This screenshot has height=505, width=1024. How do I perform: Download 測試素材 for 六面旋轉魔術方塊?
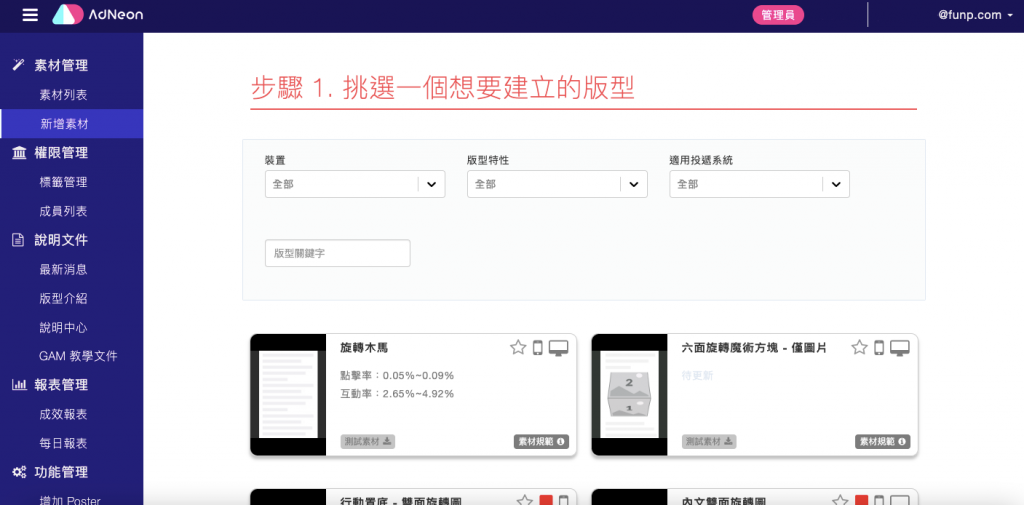[709, 441]
